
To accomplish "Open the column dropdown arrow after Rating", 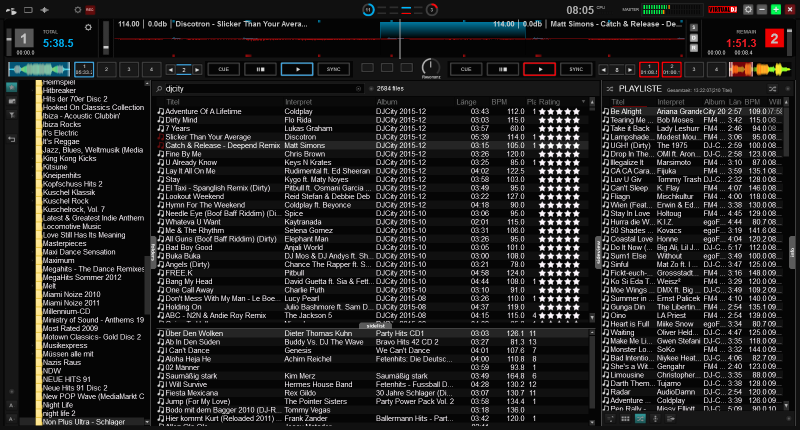I will 583,102.
